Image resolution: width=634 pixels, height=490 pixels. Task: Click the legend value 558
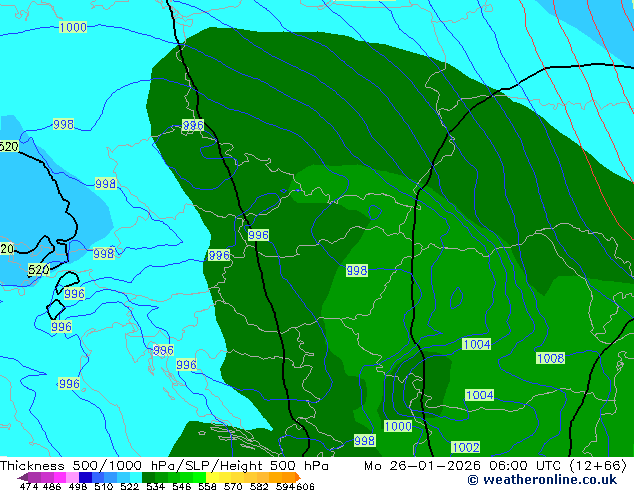point(207,486)
